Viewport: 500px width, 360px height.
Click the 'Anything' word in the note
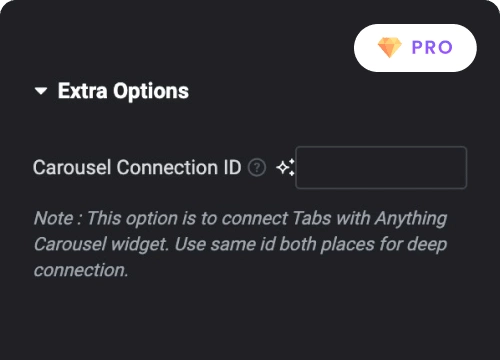(411, 219)
